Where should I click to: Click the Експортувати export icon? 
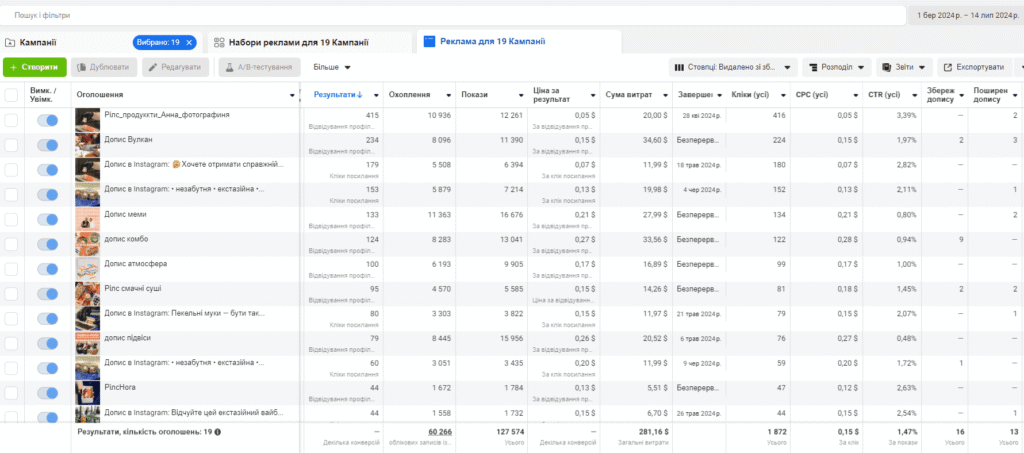tap(948, 67)
